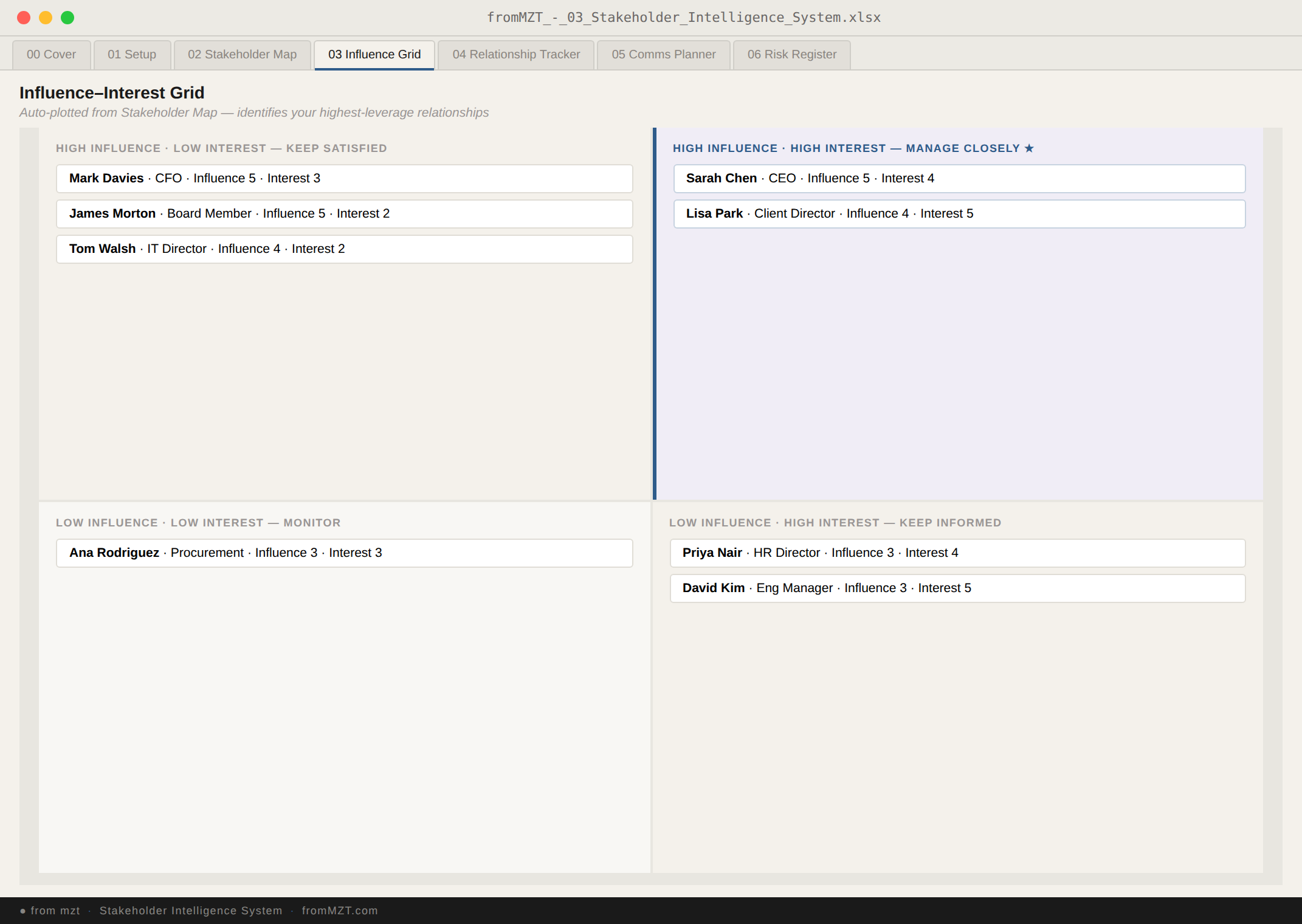This screenshot has height=924, width=1302.
Task: Select Tom Walsh IT Director card
Action: point(345,249)
